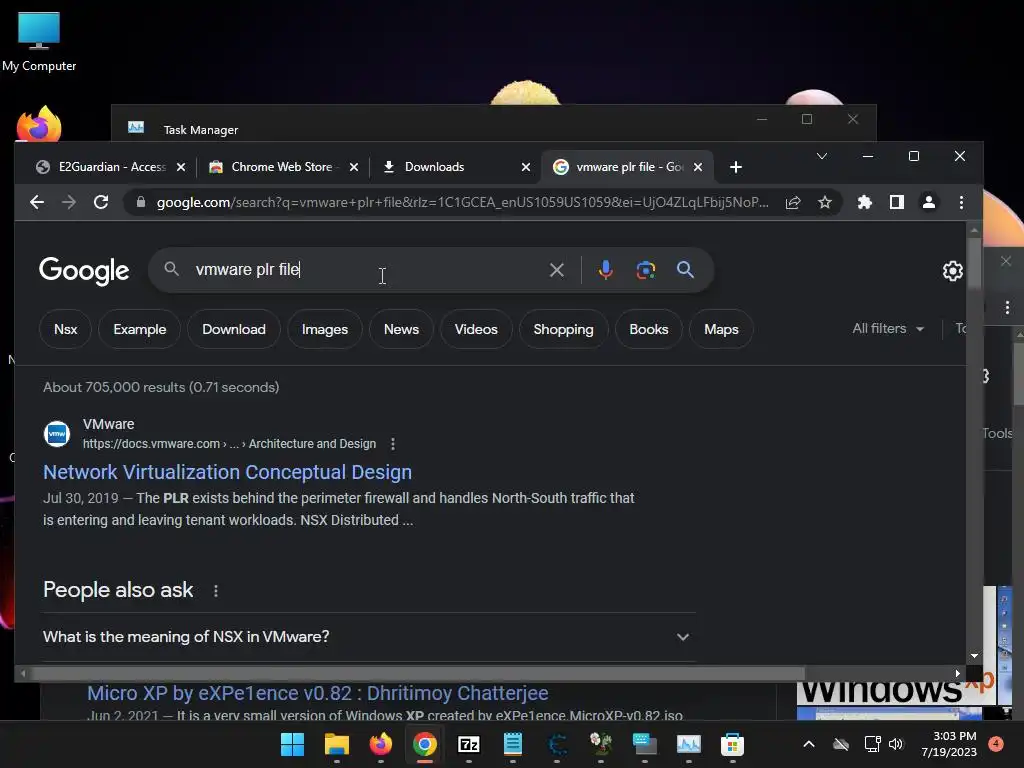View site info via padlock icon
Screen dimensions: 1024x768
(x=140, y=202)
